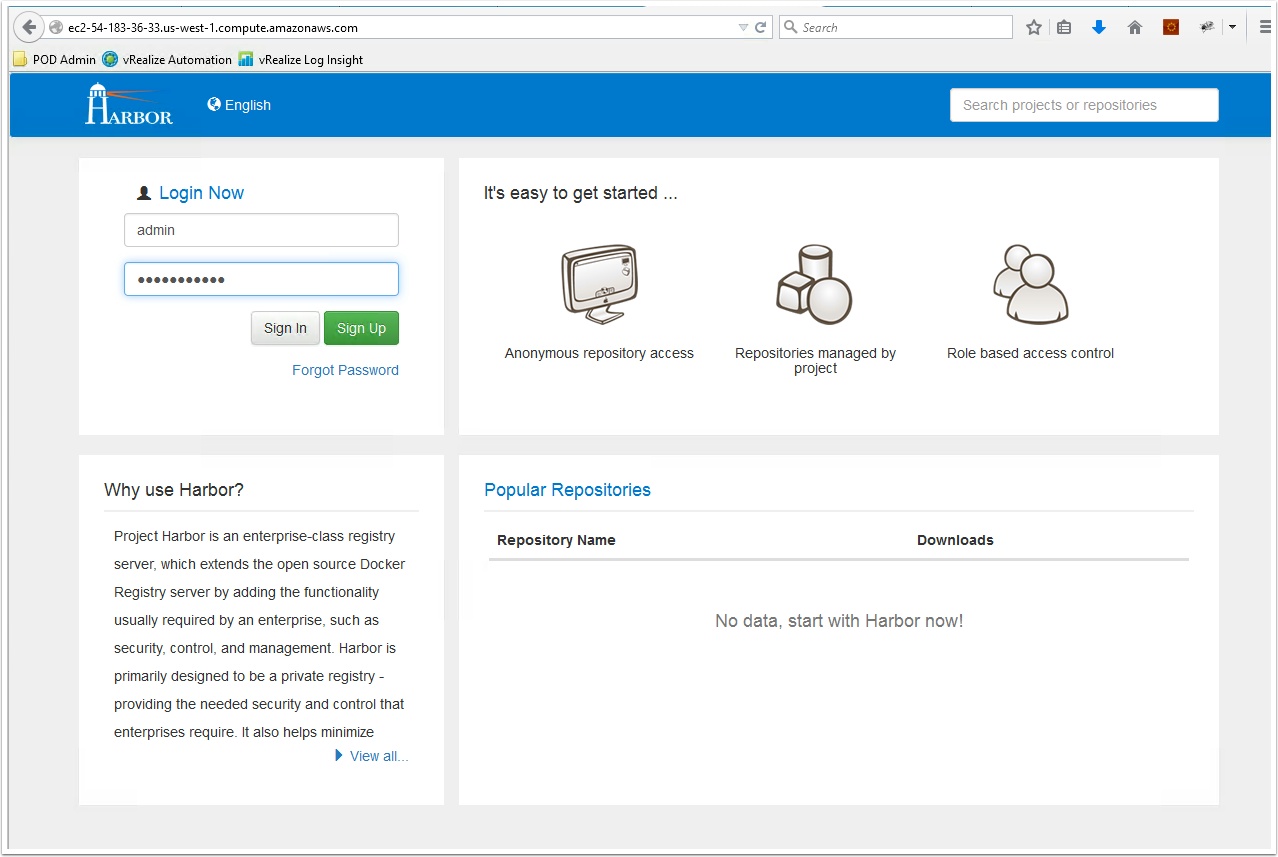This screenshot has width=1278, height=857.
Task: Click the 'No data, start with Harbor now!' message
Action: 839,621
